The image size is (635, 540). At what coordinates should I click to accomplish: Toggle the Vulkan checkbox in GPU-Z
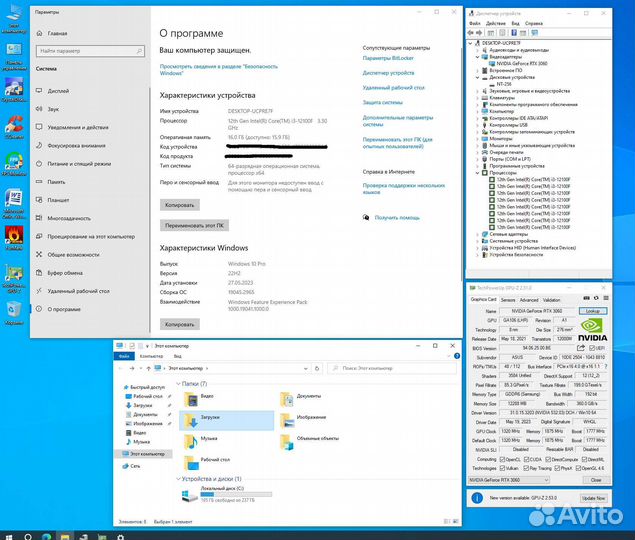pyautogui.click(x=502, y=468)
